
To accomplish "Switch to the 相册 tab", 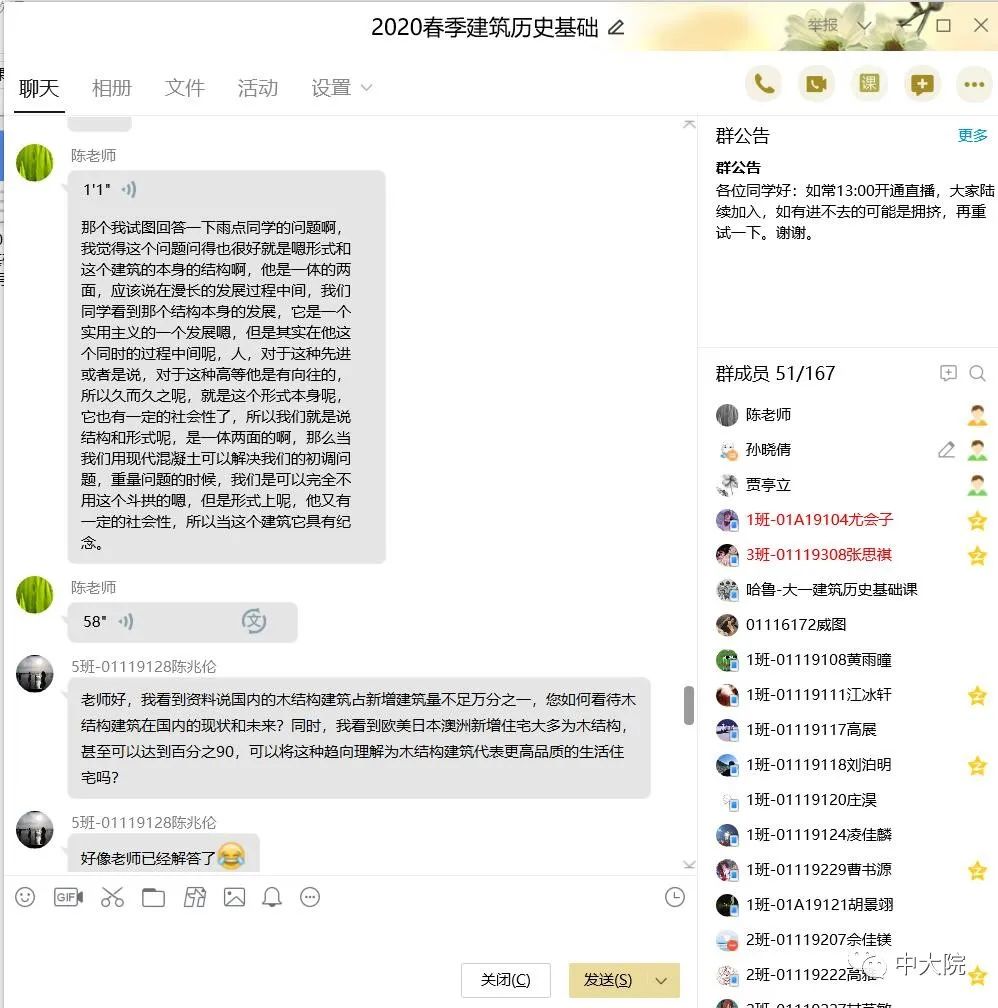I will pyautogui.click(x=112, y=87).
